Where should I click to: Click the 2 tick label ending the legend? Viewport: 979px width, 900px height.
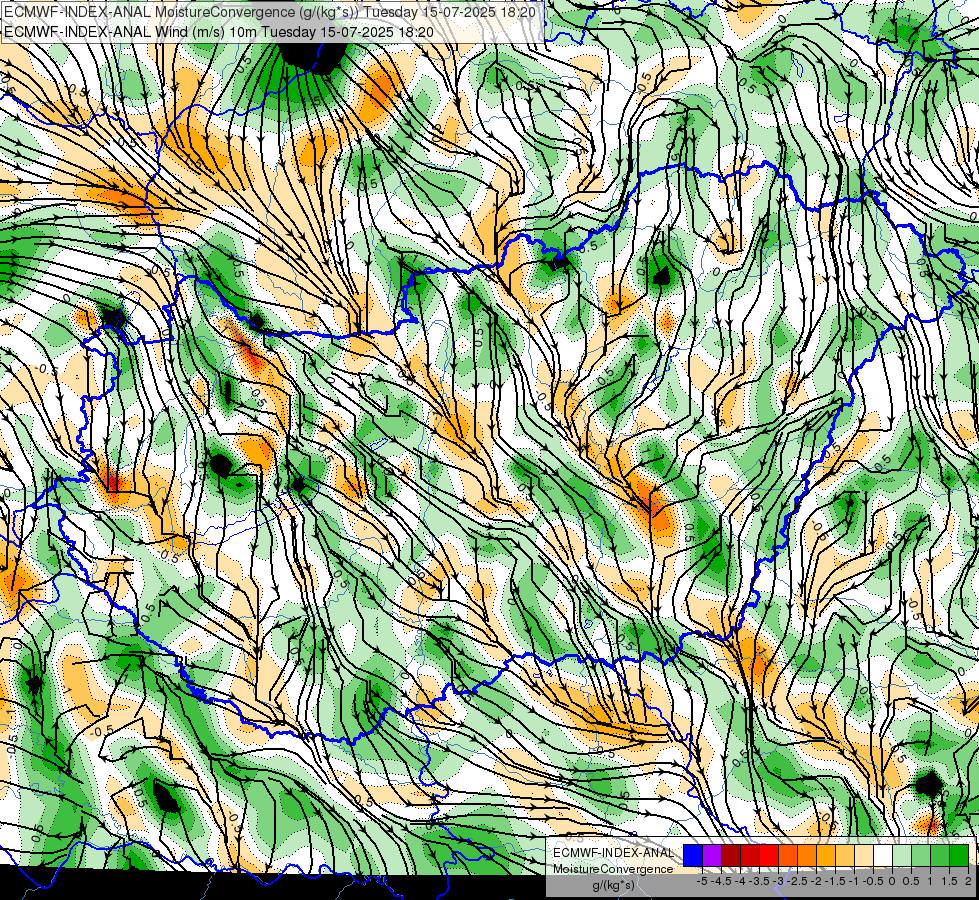tap(968, 881)
